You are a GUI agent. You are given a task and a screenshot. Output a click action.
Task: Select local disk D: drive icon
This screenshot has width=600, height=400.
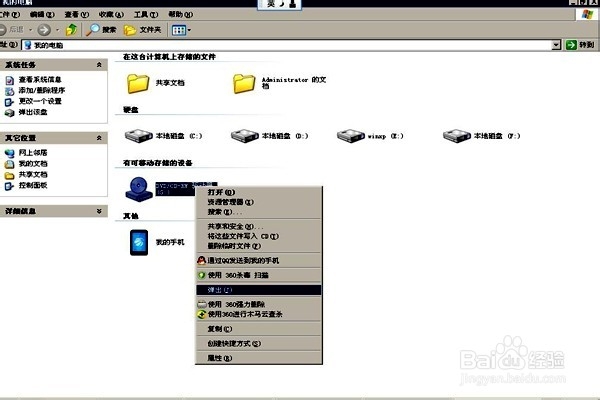(x=245, y=136)
